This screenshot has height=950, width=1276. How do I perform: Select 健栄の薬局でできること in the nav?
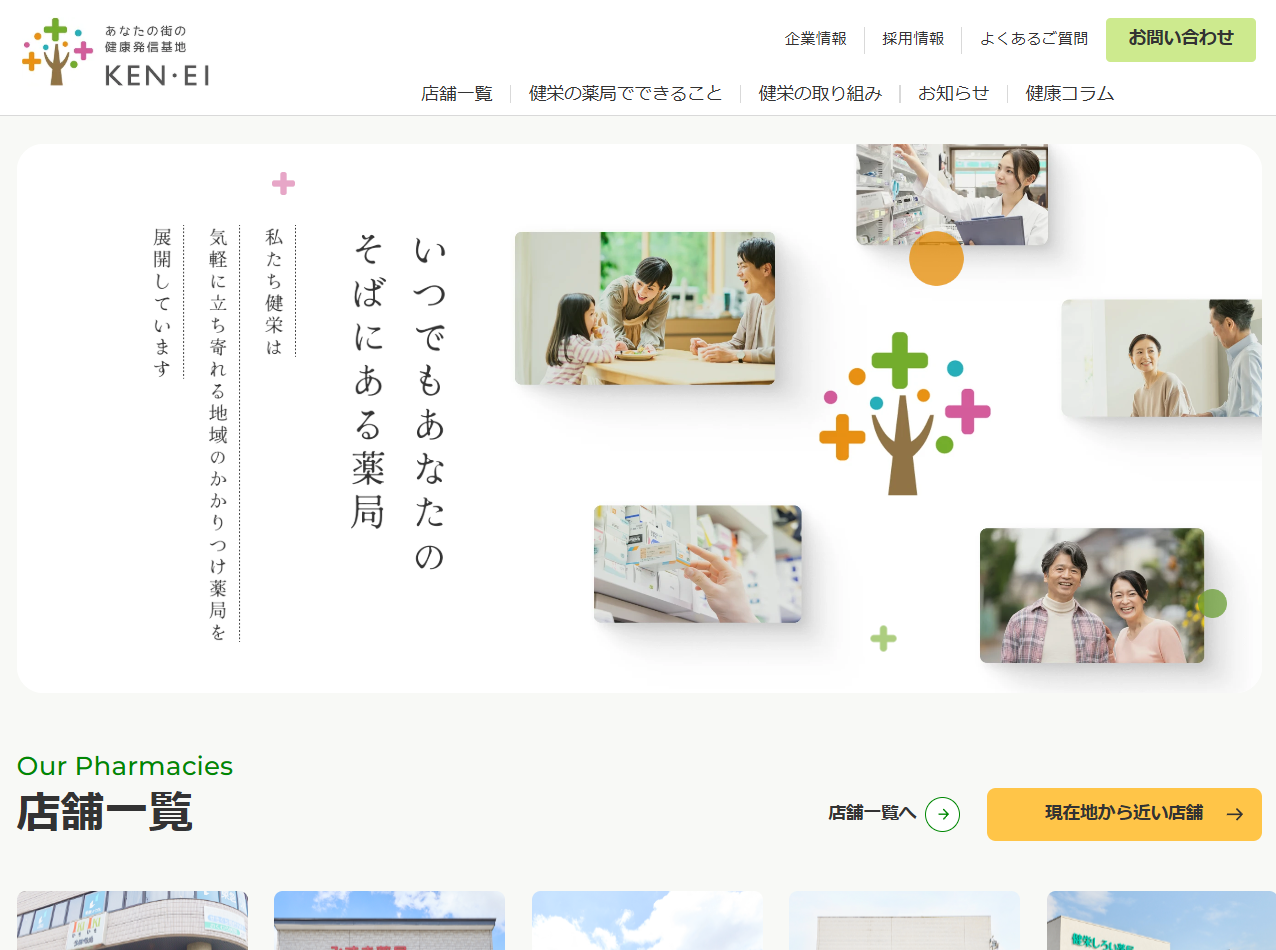[625, 92]
